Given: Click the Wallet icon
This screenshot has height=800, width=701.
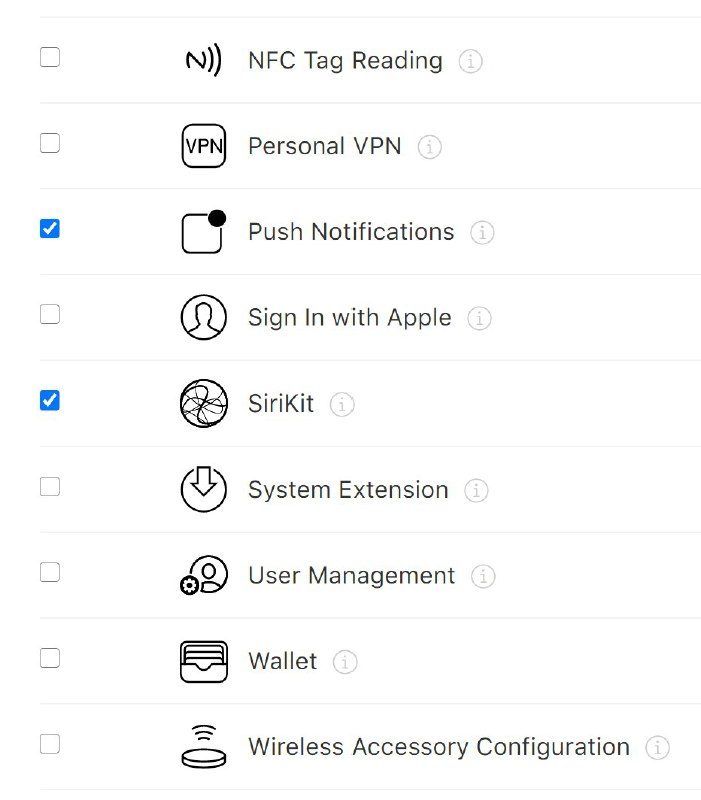Looking at the screenshot, I should [x=204, y=661].
